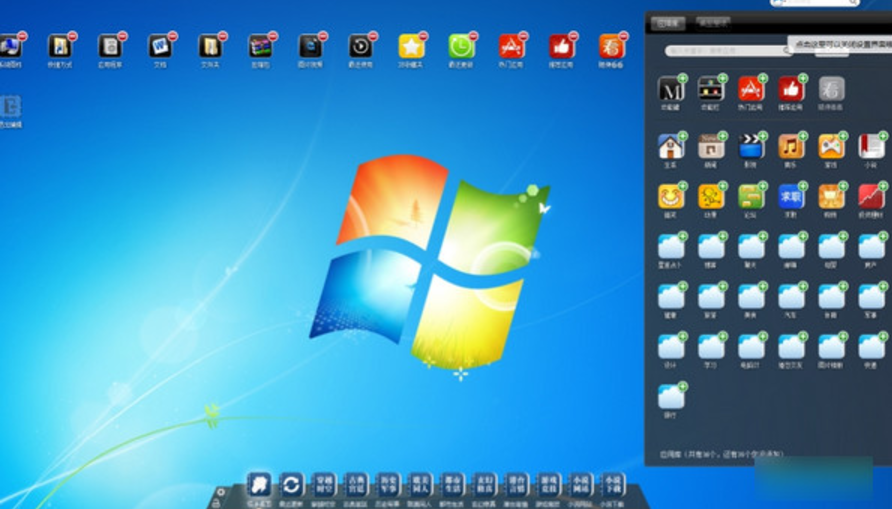The image size is (892, 509).
Task: Open the yellow star icon on desktop
Action: pos(410,46)
